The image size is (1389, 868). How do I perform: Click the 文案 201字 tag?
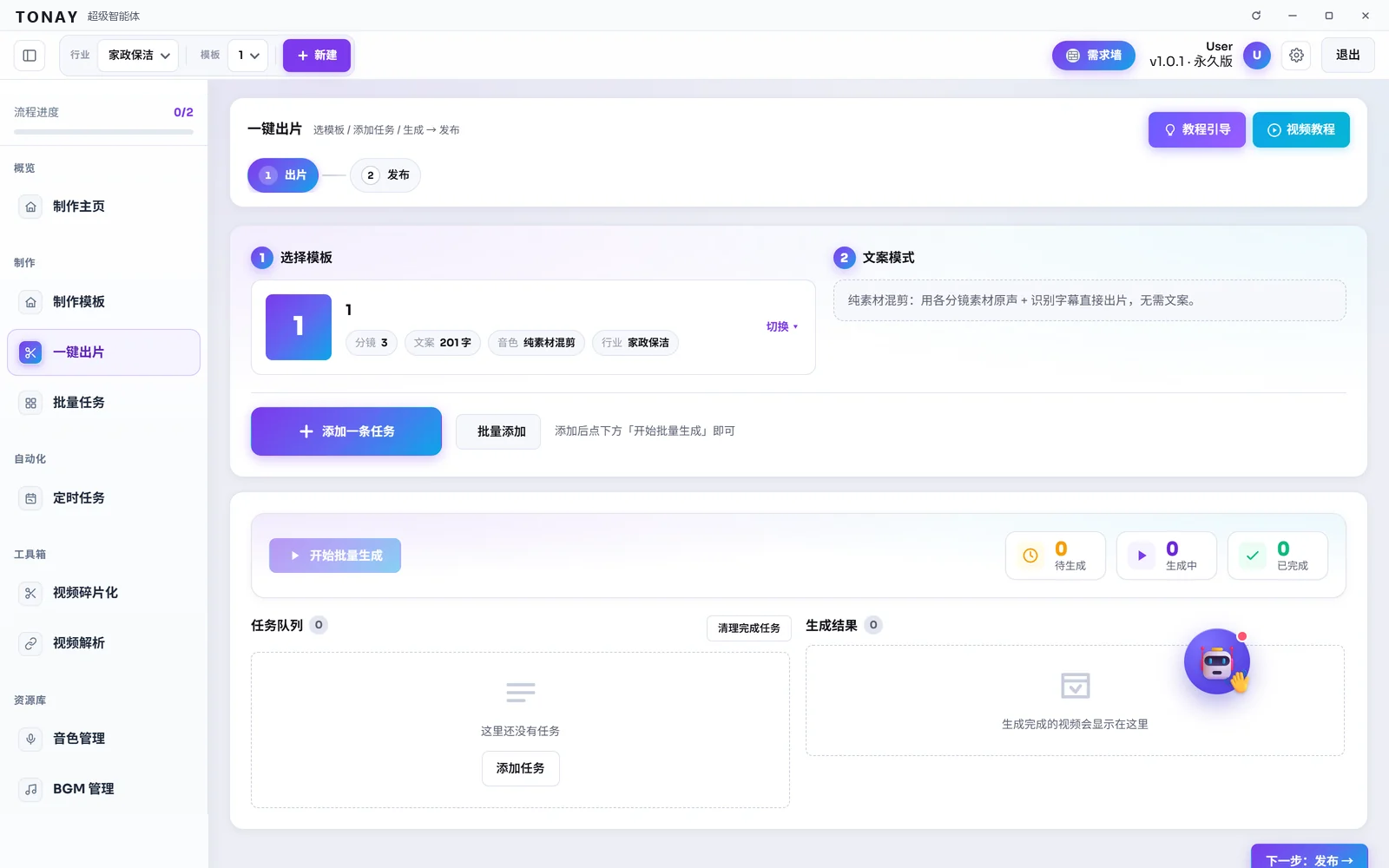(x=443, y=343)
